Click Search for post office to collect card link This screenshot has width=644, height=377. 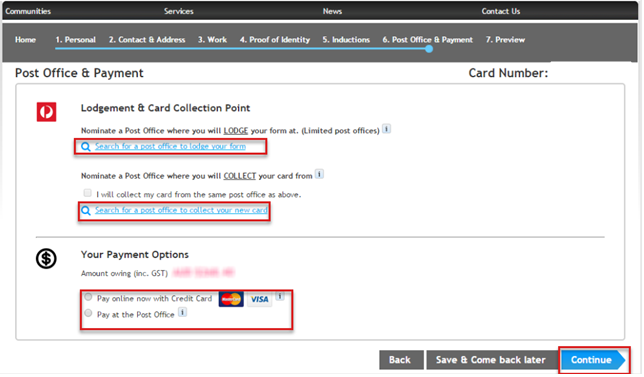(181, 210)
